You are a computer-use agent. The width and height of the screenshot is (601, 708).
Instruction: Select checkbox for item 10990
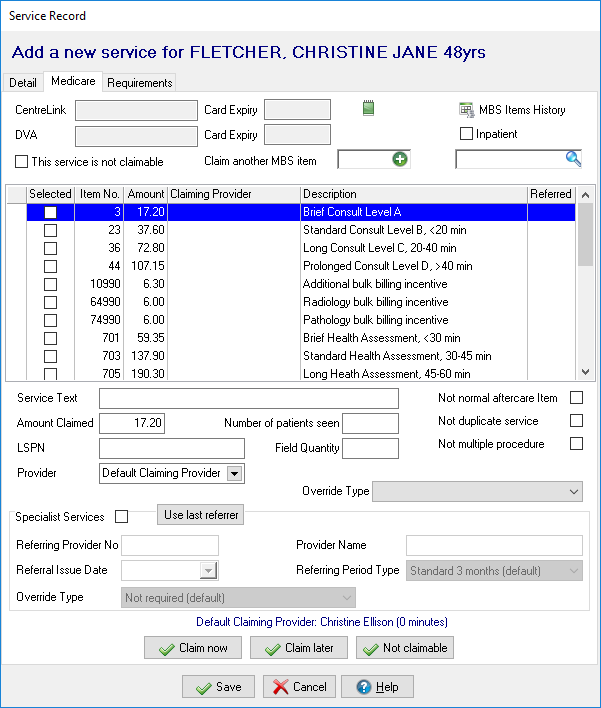coord(50,284)
